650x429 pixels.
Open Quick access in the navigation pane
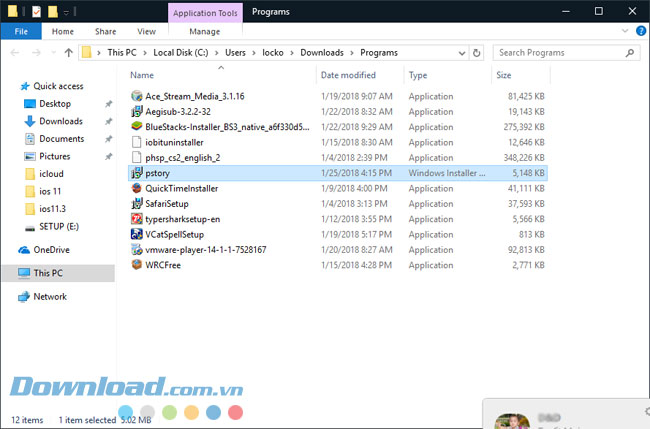pos(58,86)
